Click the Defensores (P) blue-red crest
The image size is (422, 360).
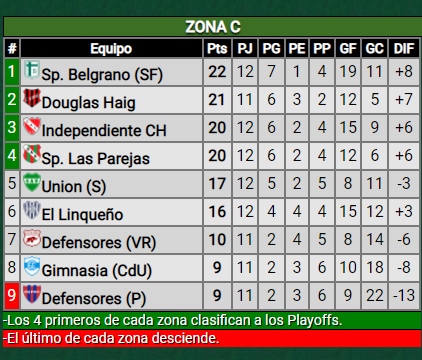point(32,294)
